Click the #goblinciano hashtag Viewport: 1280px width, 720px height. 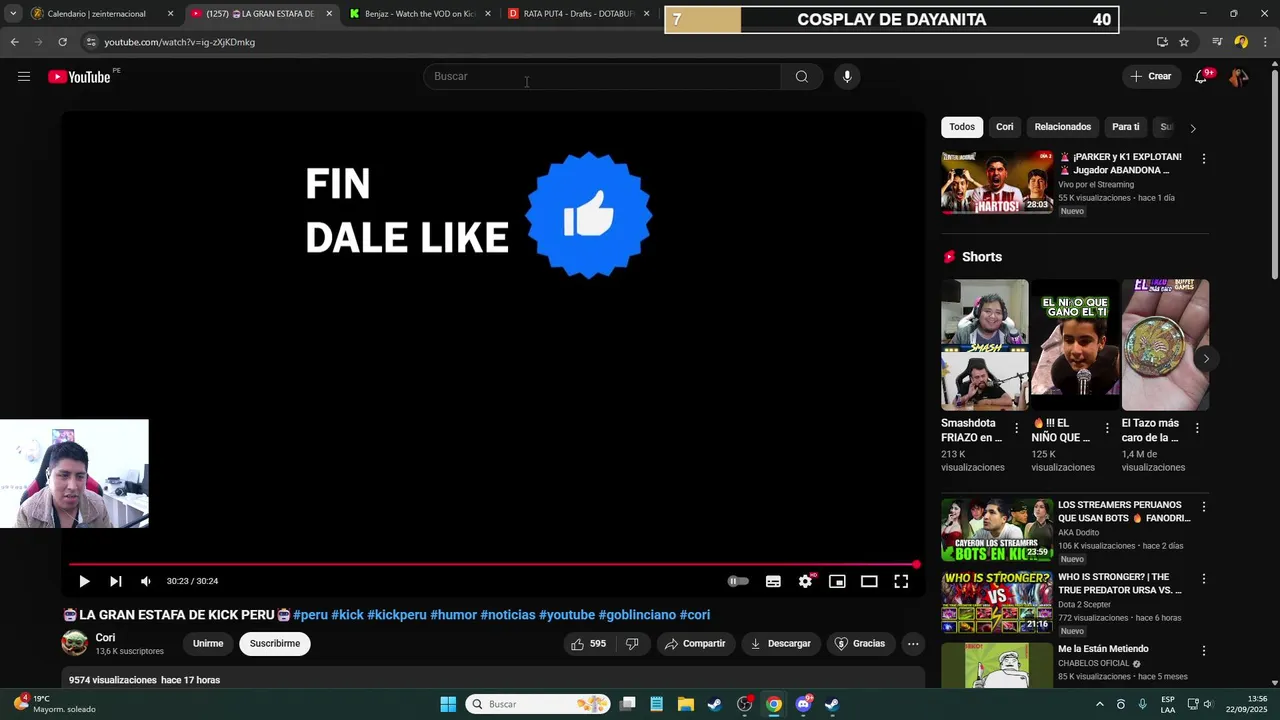[637, 615]
